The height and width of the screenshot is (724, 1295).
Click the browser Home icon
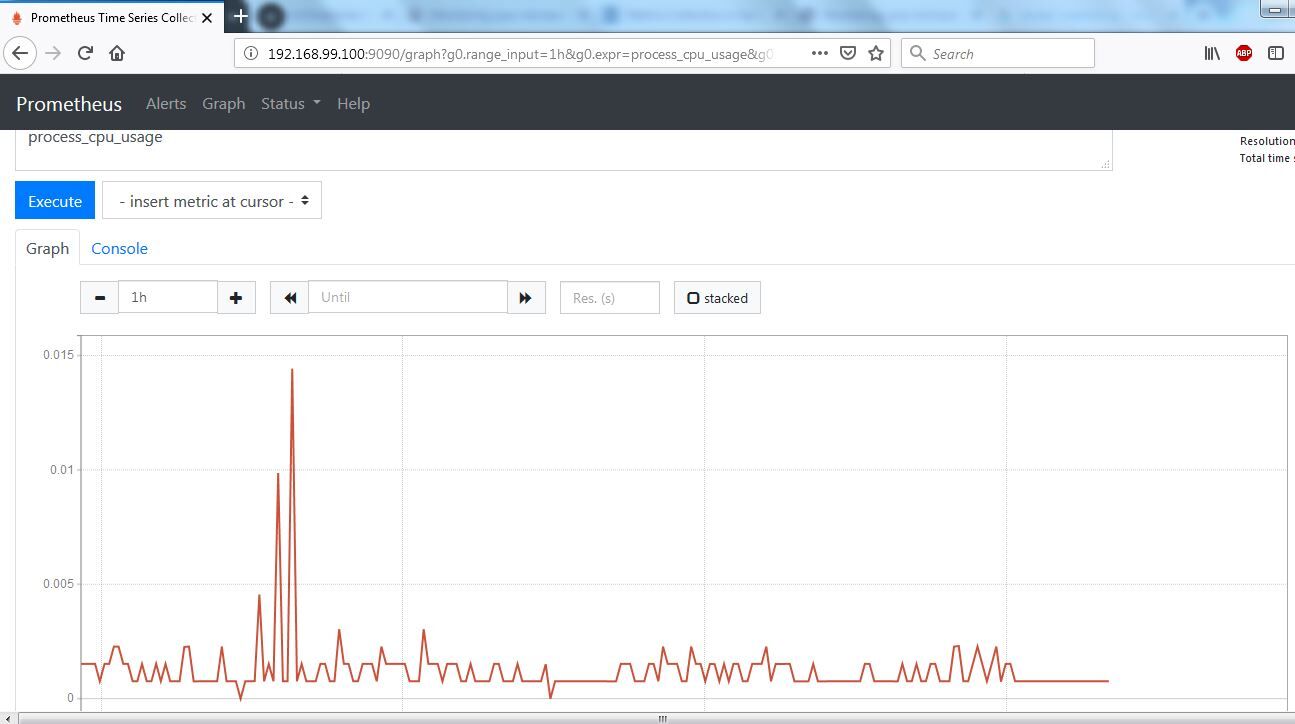click(118, 53)
